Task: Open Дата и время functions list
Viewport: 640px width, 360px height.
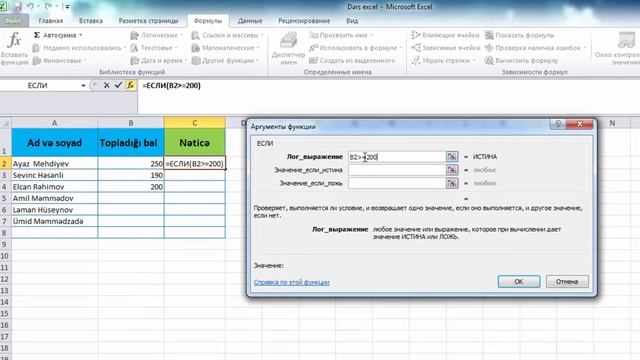Action: click(x=158, y=60)
